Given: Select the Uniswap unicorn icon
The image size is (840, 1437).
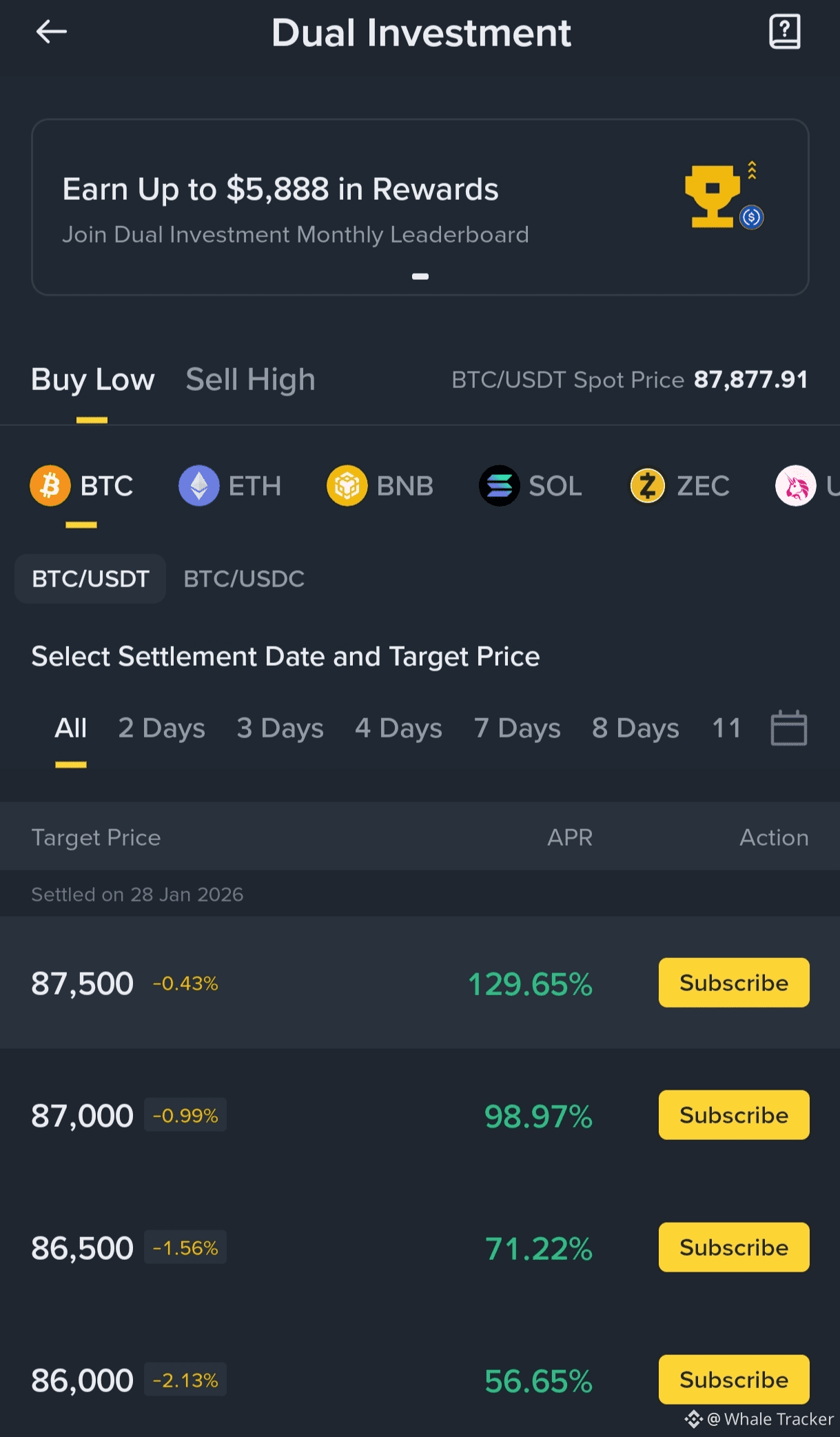Looking at the screenshot, I should coord(796,486).
